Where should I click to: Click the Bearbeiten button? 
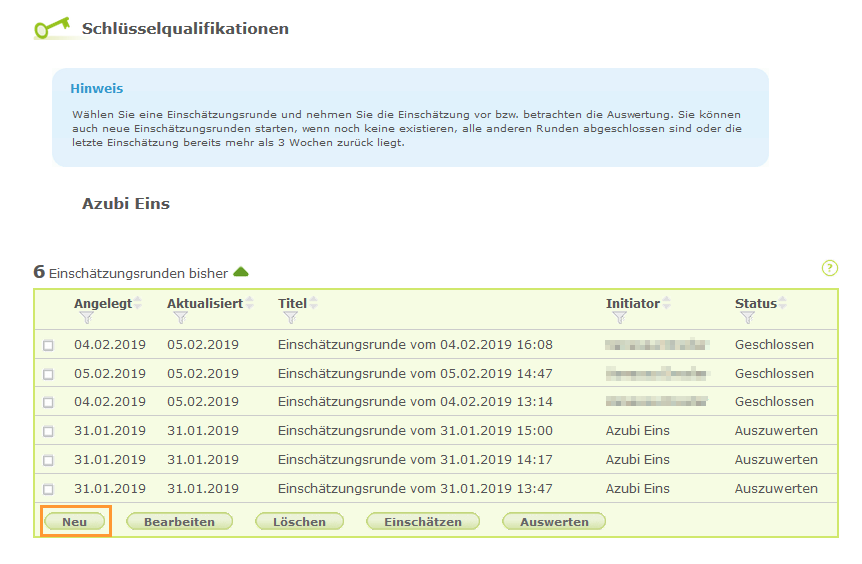(x=179, y=522)
